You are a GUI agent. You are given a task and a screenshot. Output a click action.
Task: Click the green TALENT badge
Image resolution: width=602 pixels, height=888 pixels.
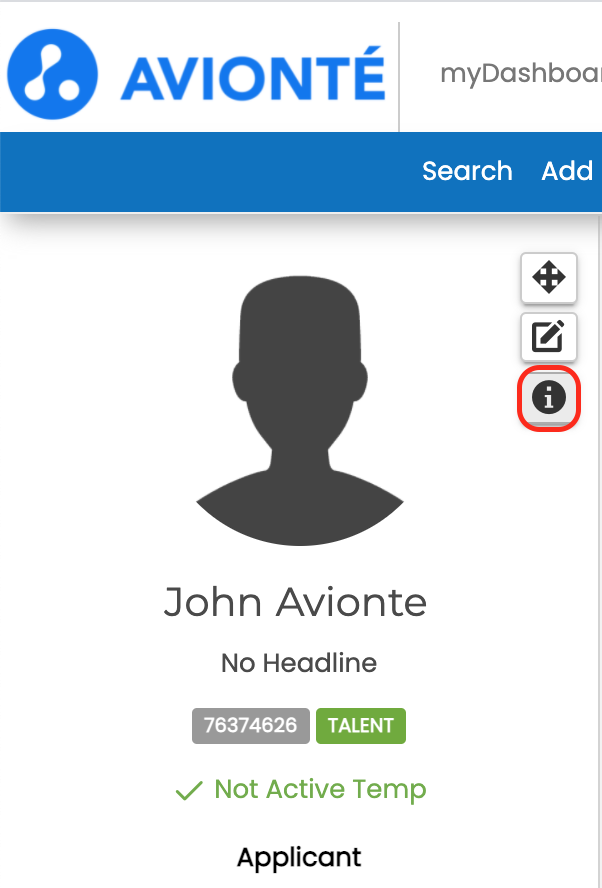(361, 725)
